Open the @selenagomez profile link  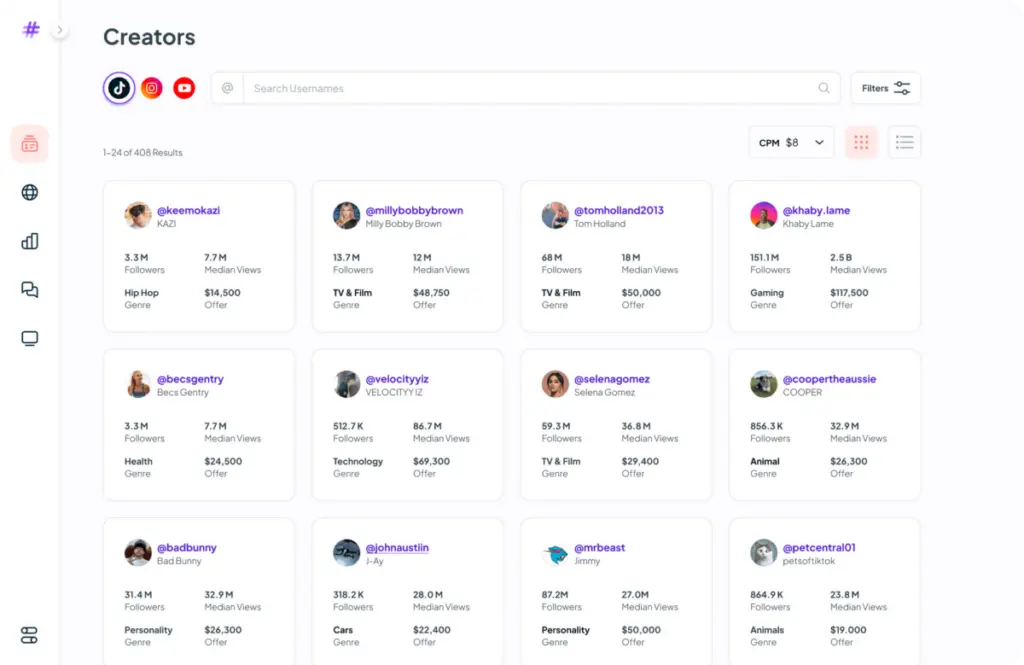tap(612, 379)
